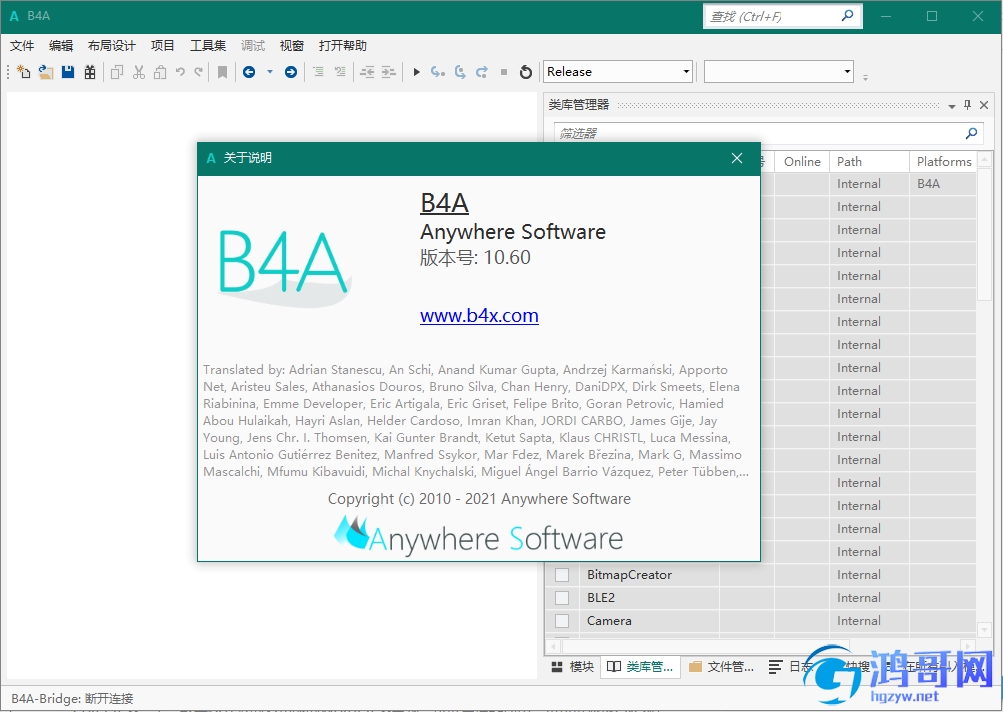Click the Undo arrow icon
Image resolution: width=1003 pixels, height=712 pixels.
180,72
